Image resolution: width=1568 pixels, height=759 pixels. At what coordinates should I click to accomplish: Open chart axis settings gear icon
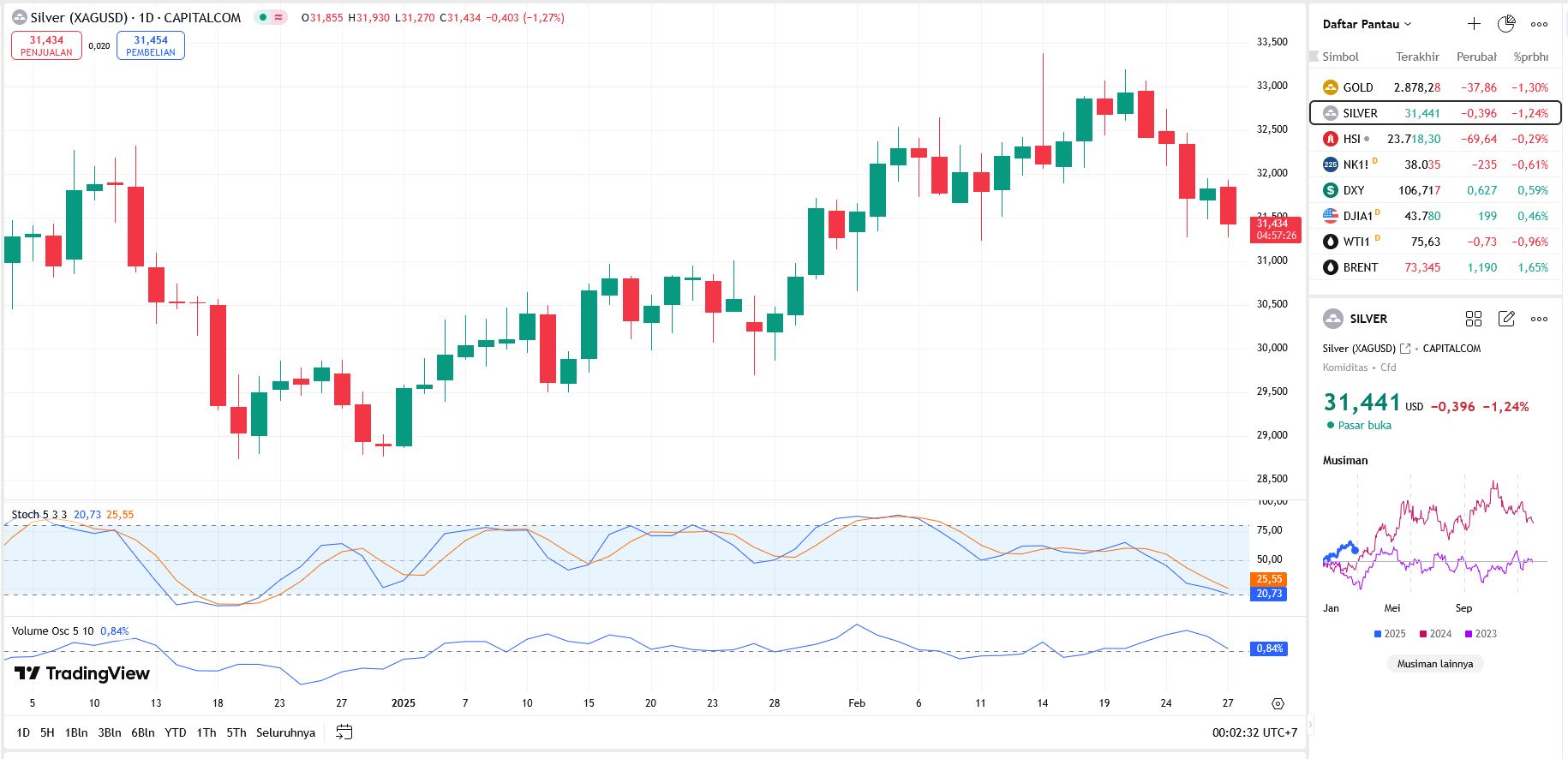tap(1278, 703)
